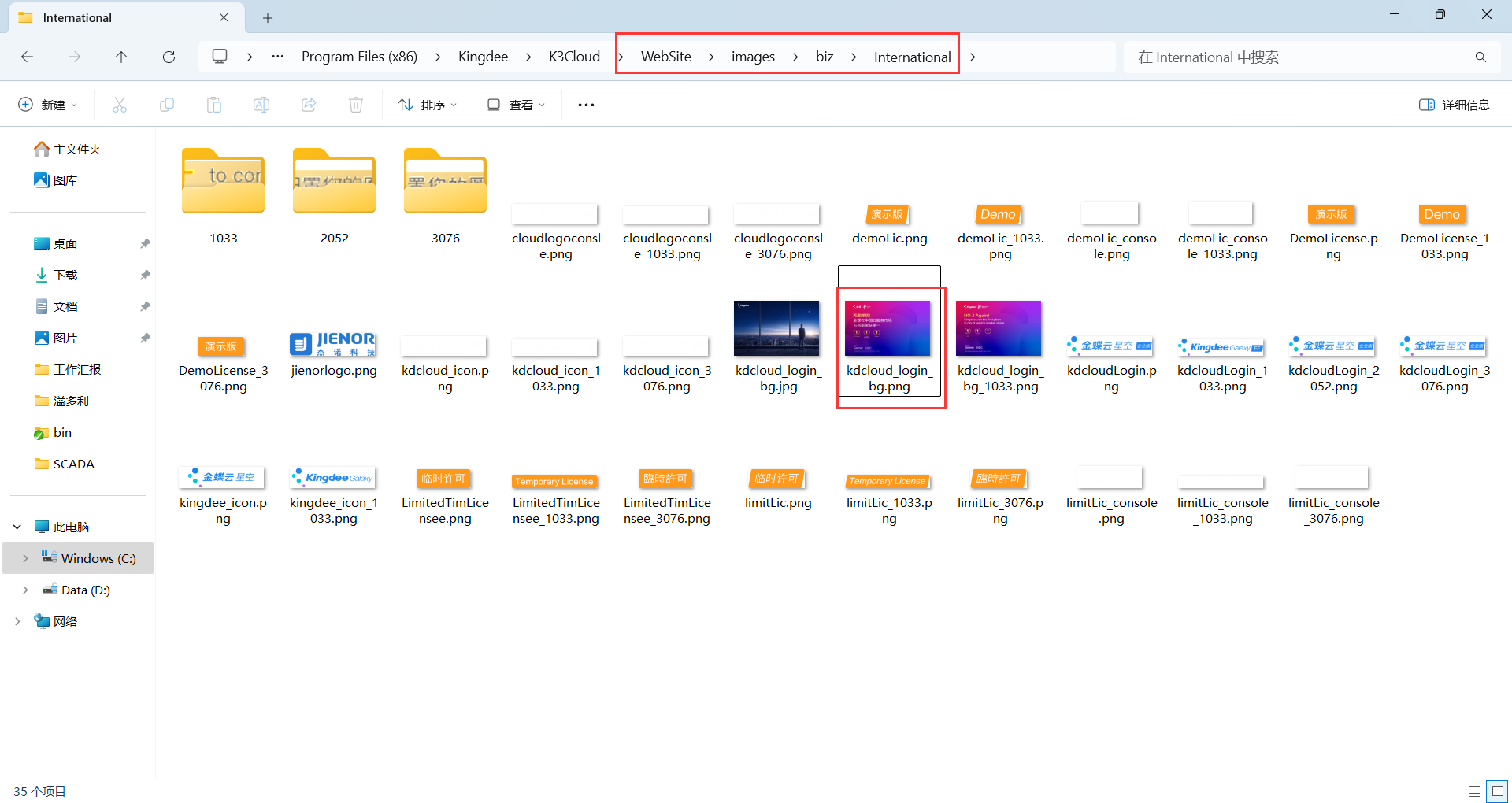Image resolution: width=1512 pixels, height=803 pixels.
Task: Close the International tab
Action: 224,17
